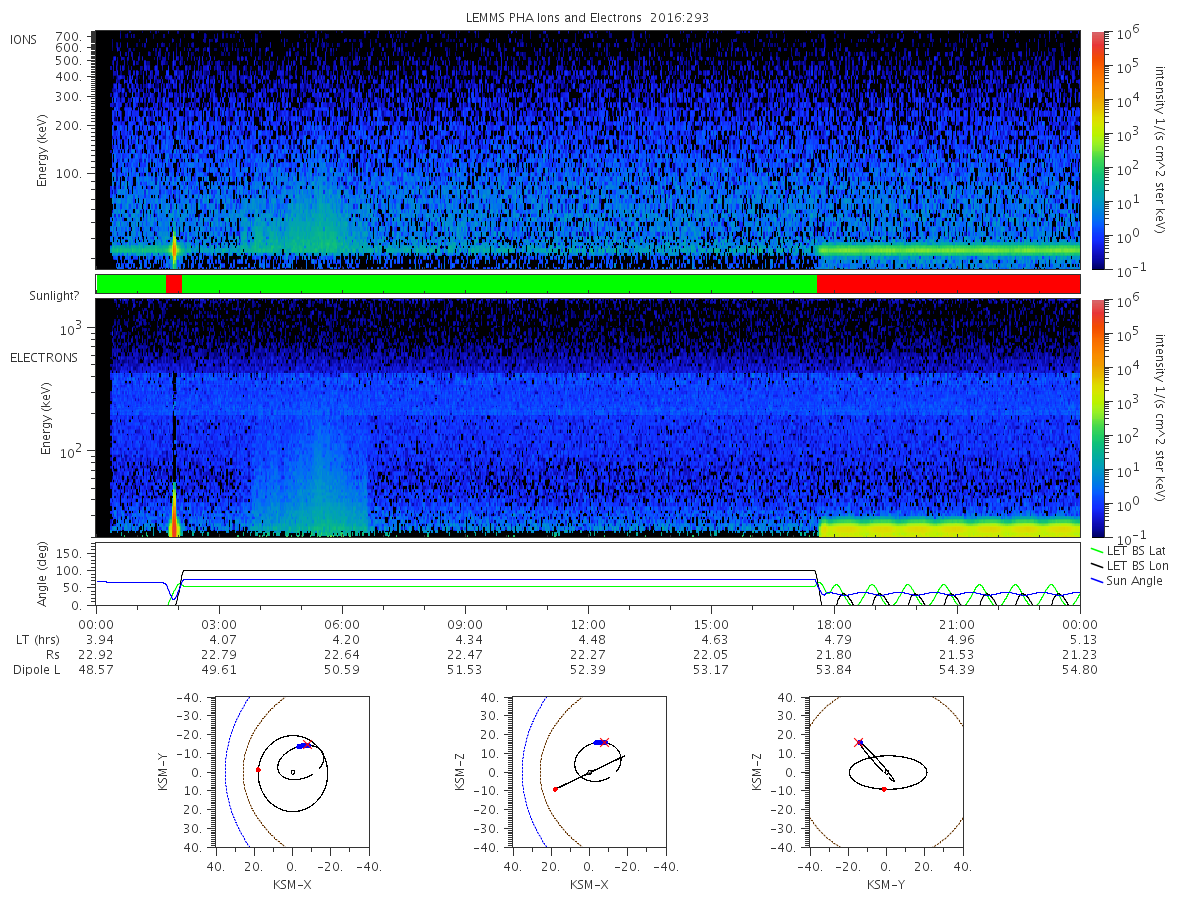Click the Dipole L row label

coord(37,670)
